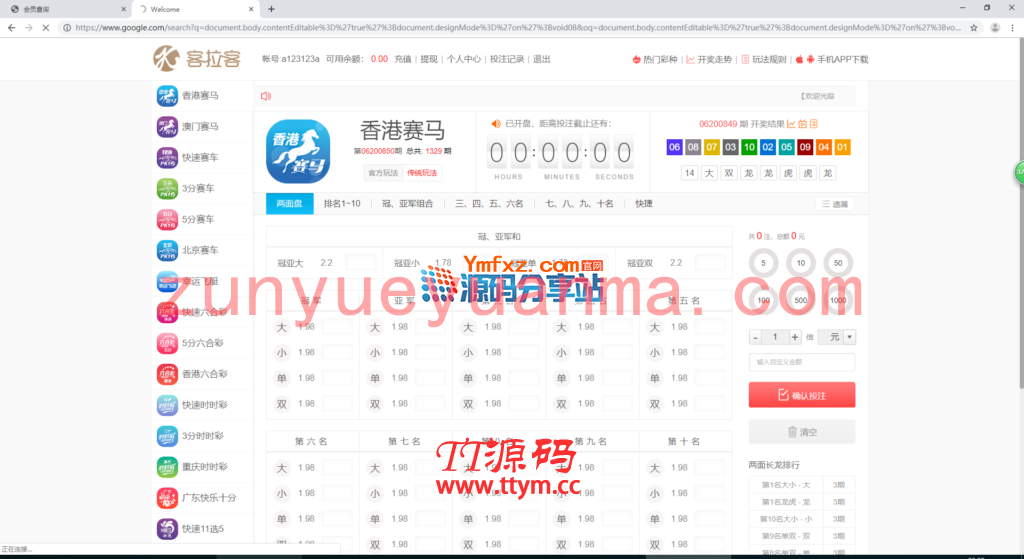This screenshot has width=1024, height=559.
Task: Open the 投注记录 link
Action: [507, 59]
